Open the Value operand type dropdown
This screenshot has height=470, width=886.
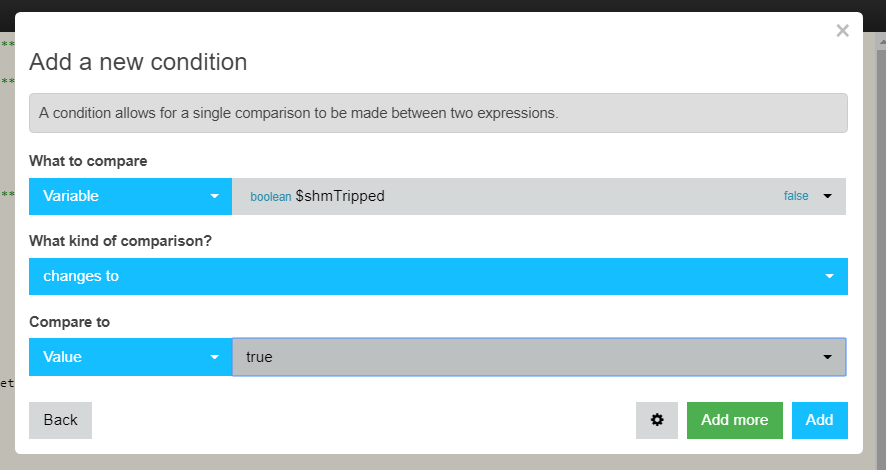[131, 357]
